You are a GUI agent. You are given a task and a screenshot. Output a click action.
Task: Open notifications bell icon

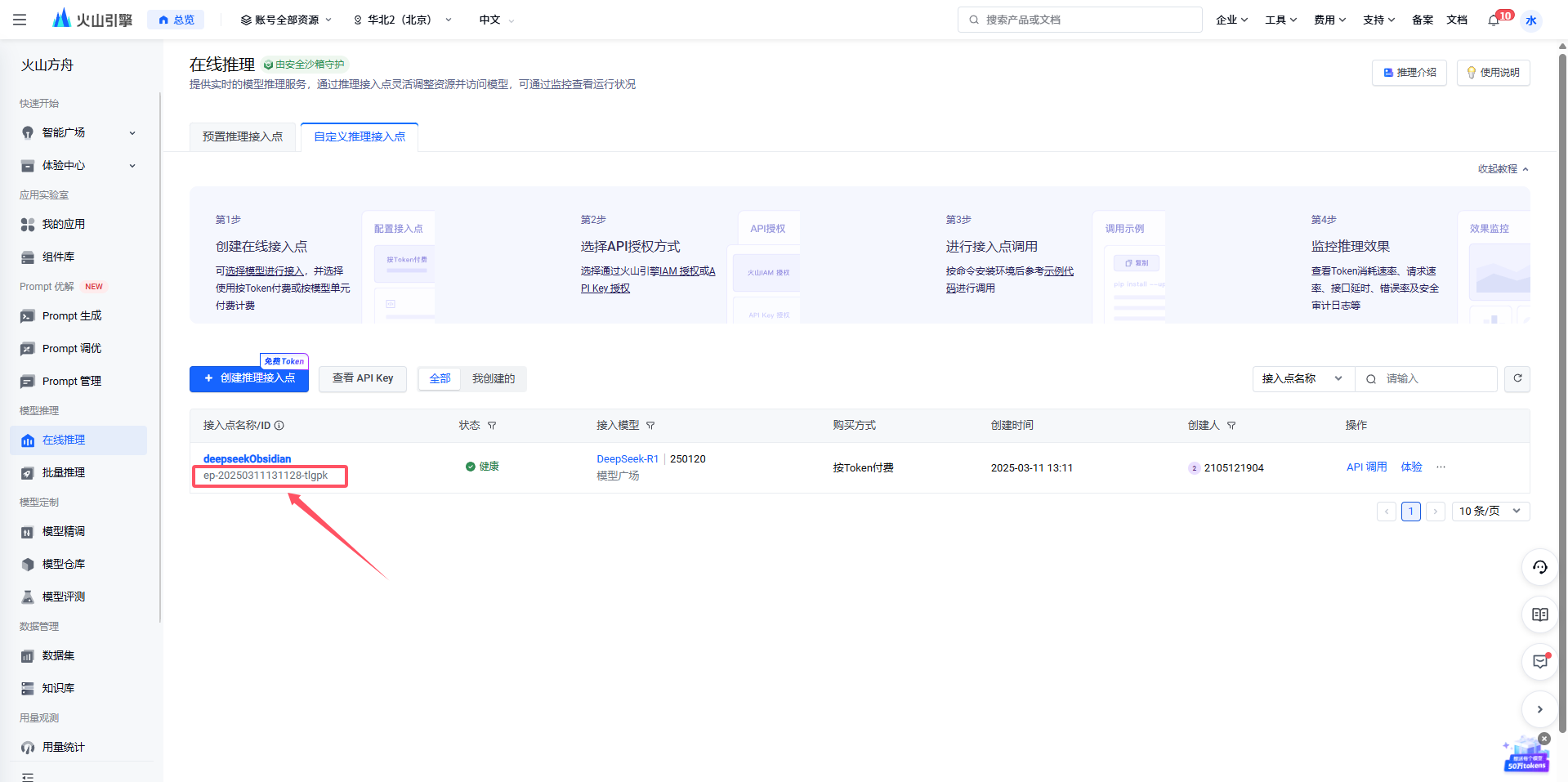tap(1494, 20)
